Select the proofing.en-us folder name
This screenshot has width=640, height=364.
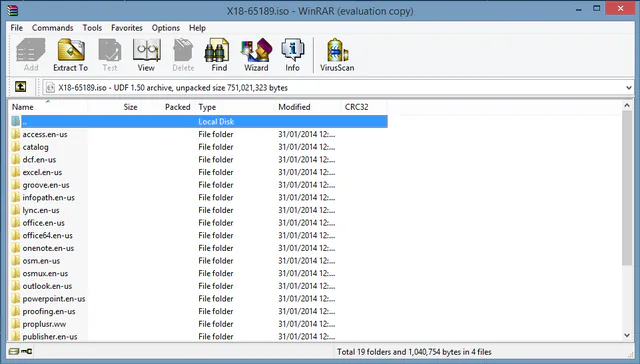(49, 311)
